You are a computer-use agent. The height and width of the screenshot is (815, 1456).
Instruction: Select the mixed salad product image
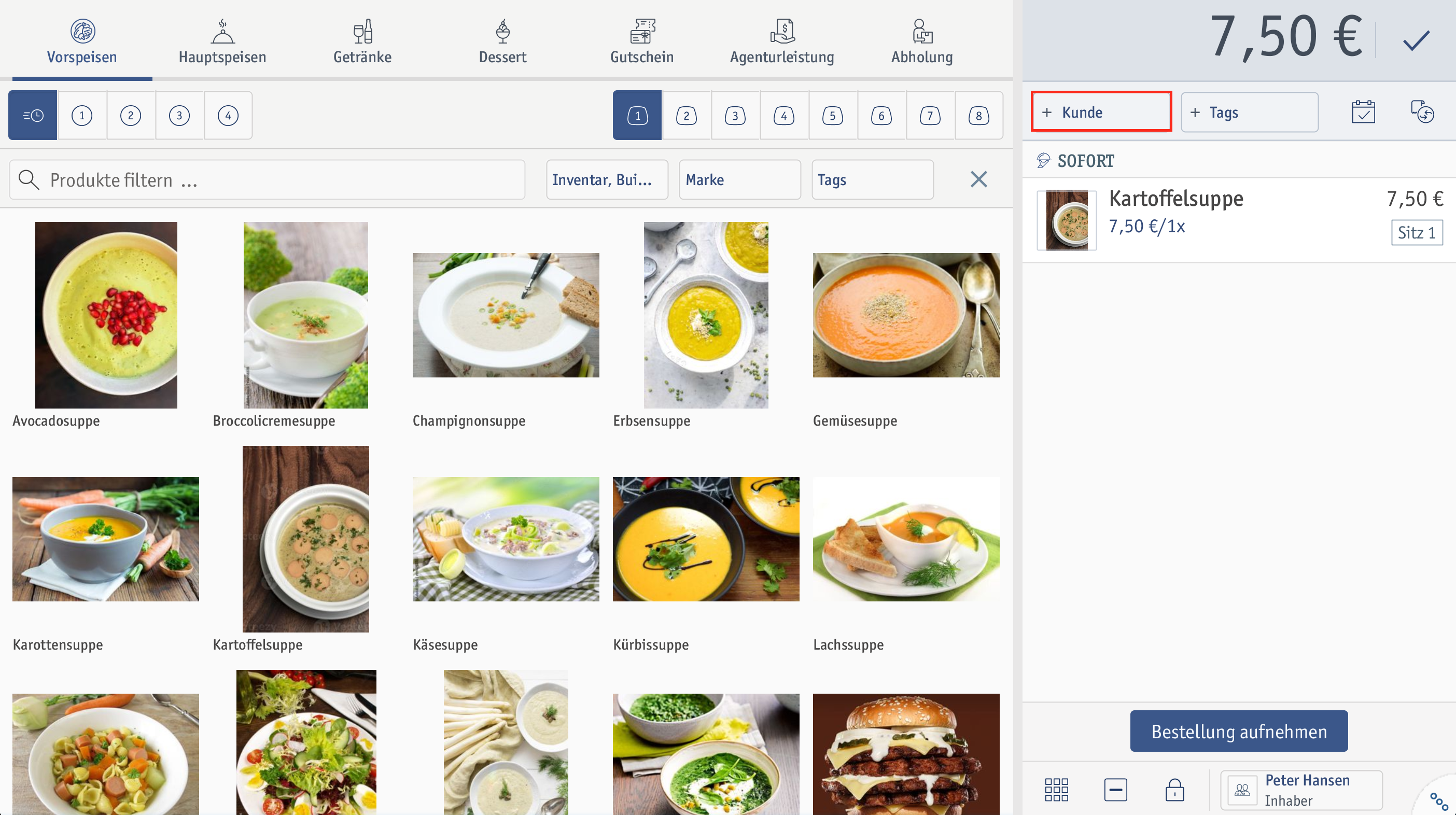pos(306,742)
